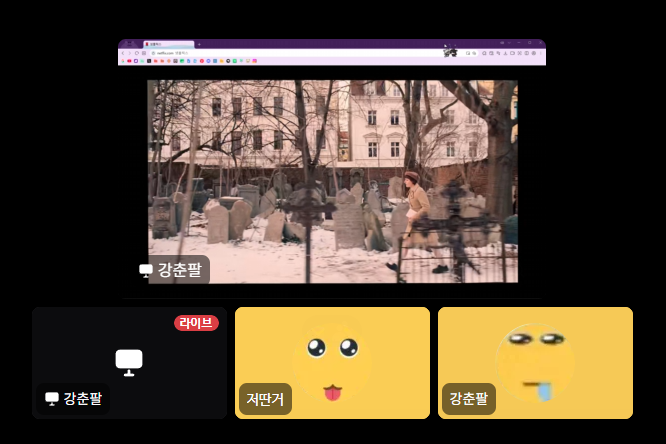This screenshot has height=444, width=666.
Task: Click the shared cemetery video stream
Action: 333,181
